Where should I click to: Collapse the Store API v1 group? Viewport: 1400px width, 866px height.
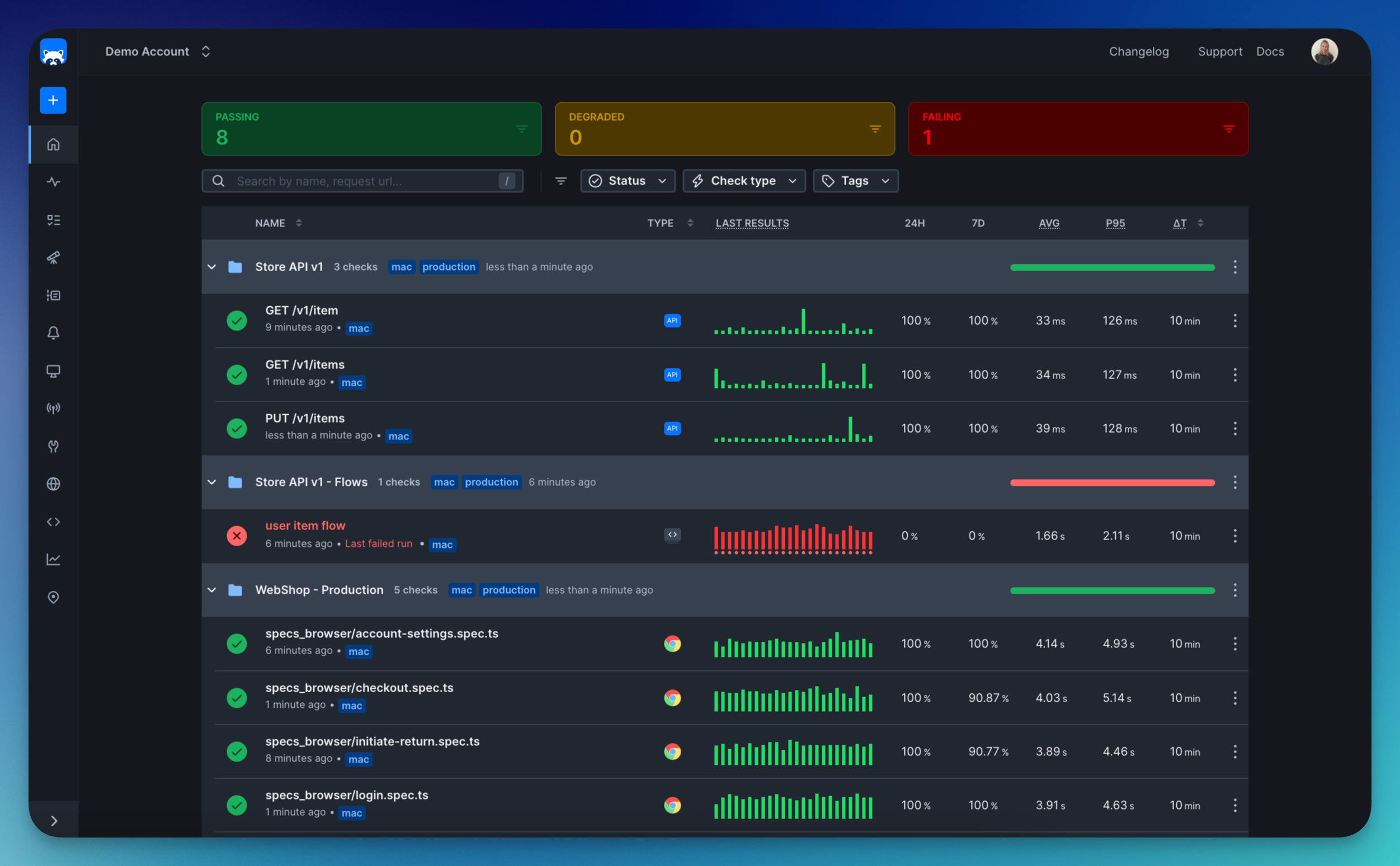tap(212, 267)
